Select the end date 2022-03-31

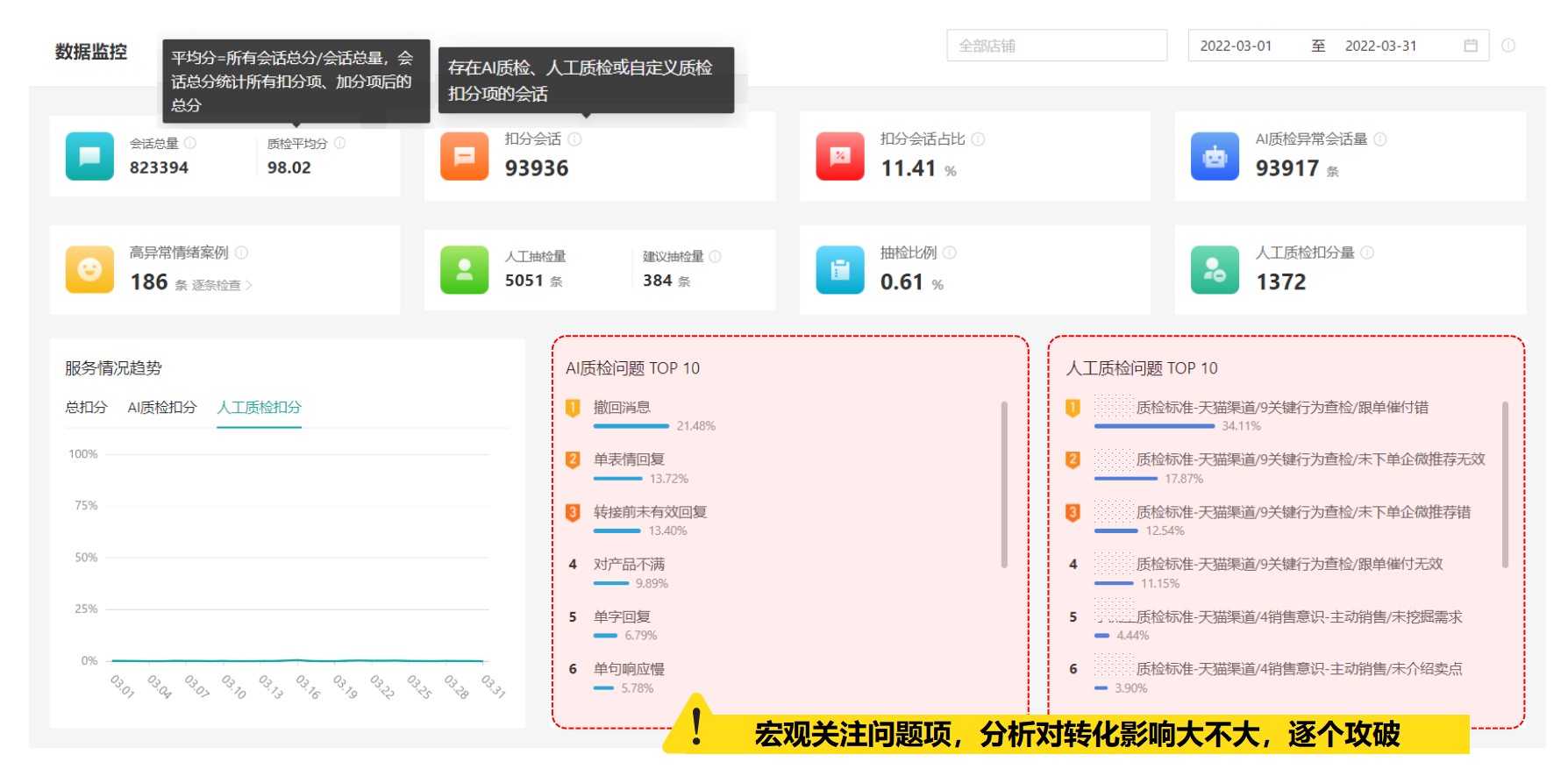(1380, 46)
